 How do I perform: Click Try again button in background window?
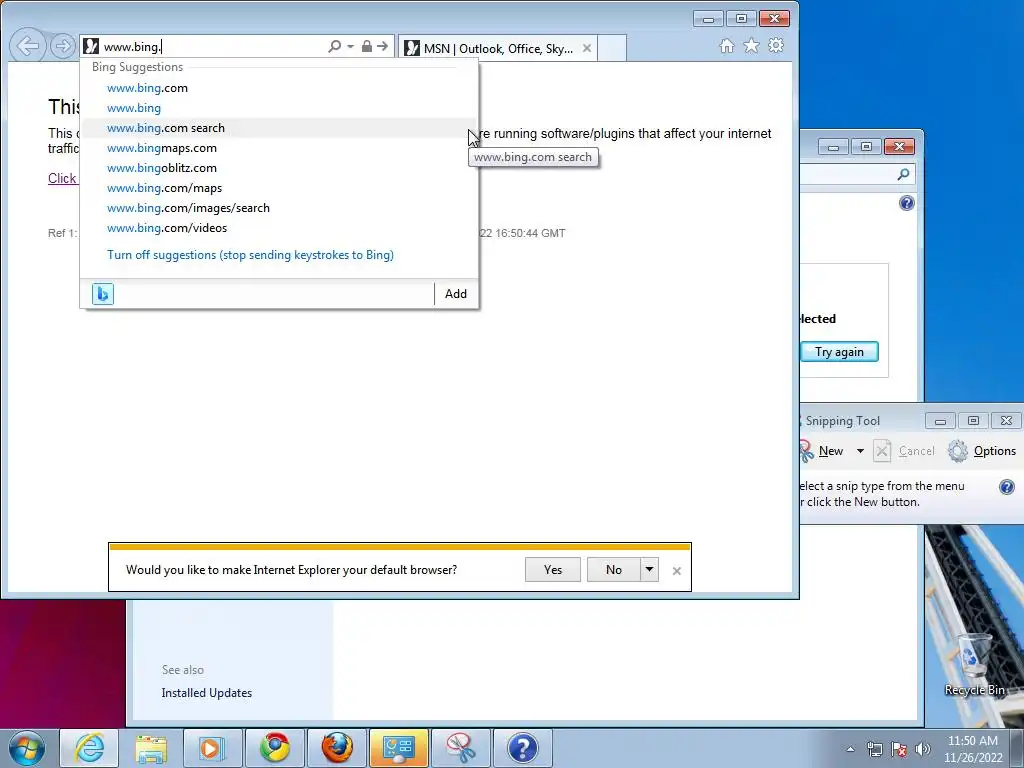(x=839, y=352)
